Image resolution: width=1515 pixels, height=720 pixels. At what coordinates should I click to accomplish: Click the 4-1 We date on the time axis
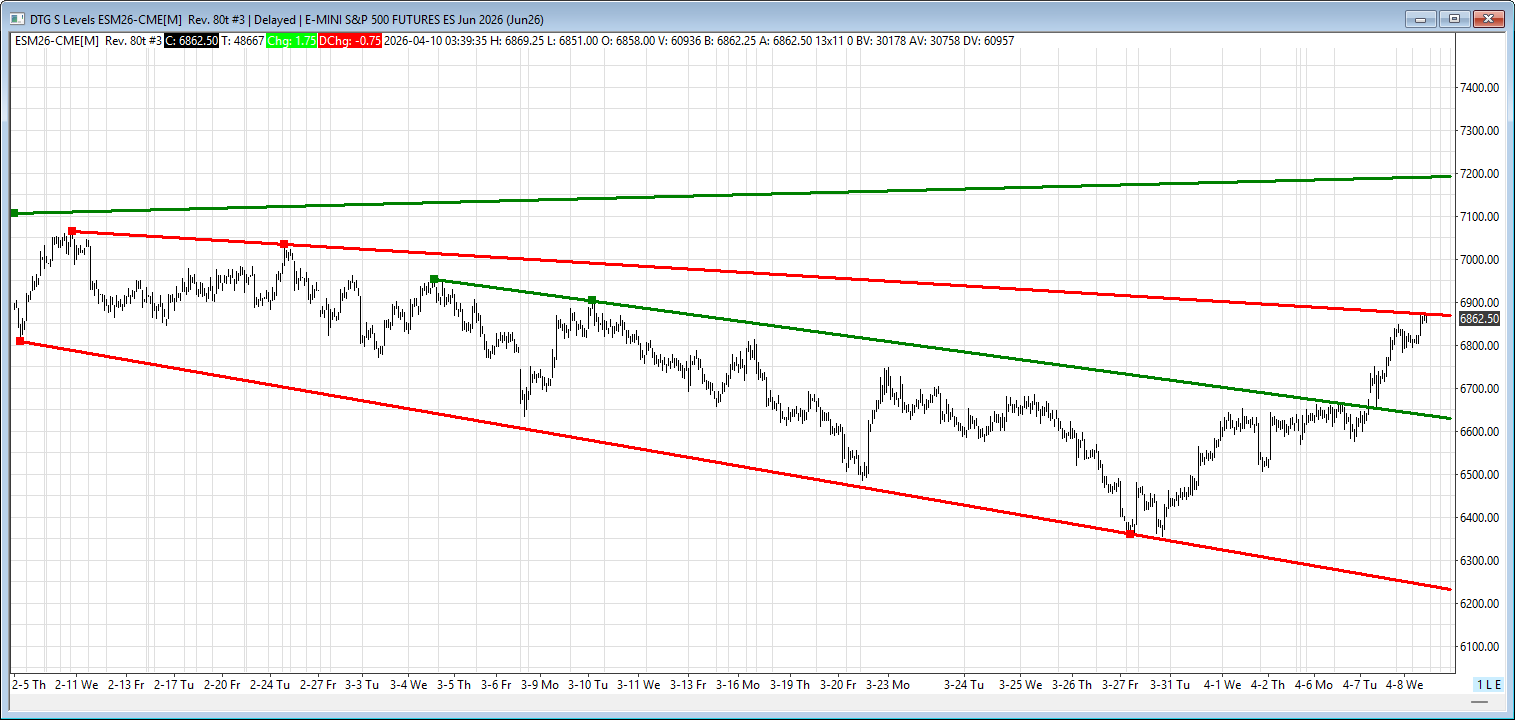click(1221, 685)
